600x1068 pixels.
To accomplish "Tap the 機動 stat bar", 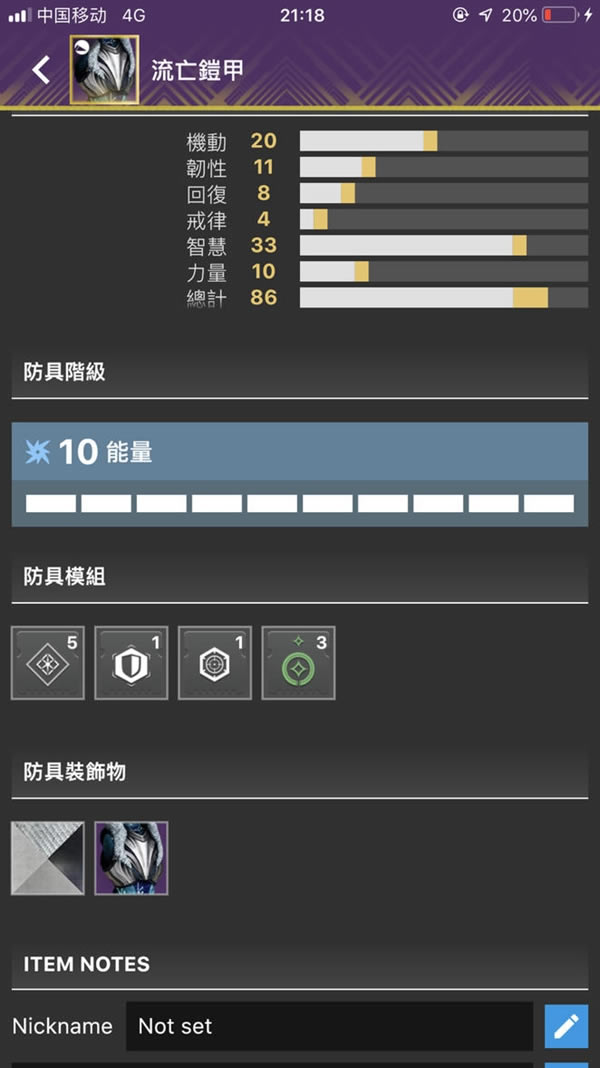I will [x=443, y=141].
